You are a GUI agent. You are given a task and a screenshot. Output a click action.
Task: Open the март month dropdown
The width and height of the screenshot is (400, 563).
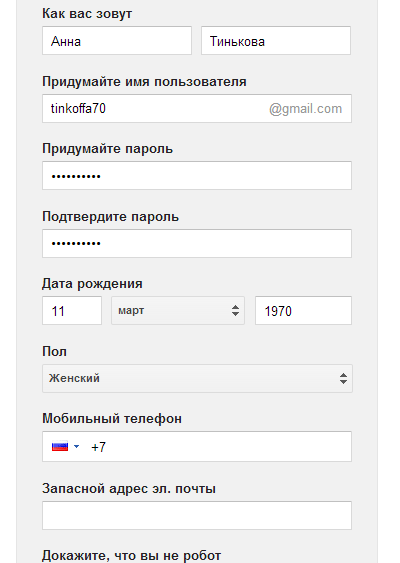[178, 311]
